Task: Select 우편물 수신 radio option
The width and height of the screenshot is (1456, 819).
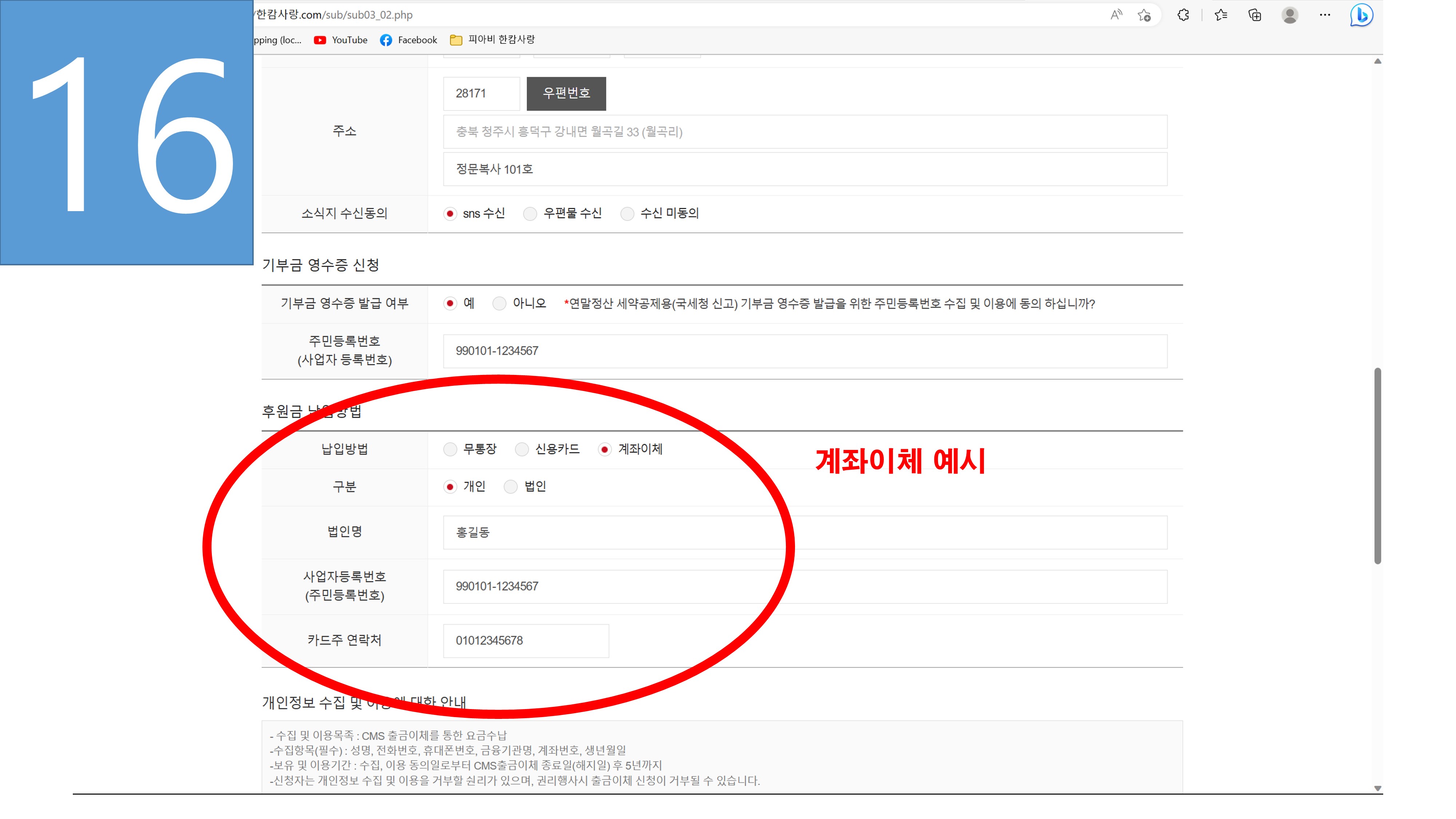Action: (530, 214)
